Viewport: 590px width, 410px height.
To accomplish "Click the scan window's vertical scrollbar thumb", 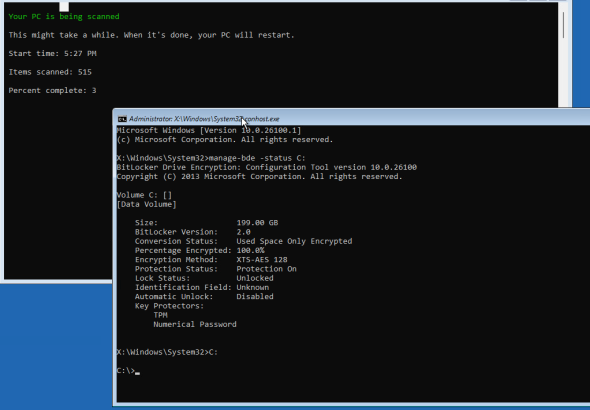I will (x=563, y=25).
